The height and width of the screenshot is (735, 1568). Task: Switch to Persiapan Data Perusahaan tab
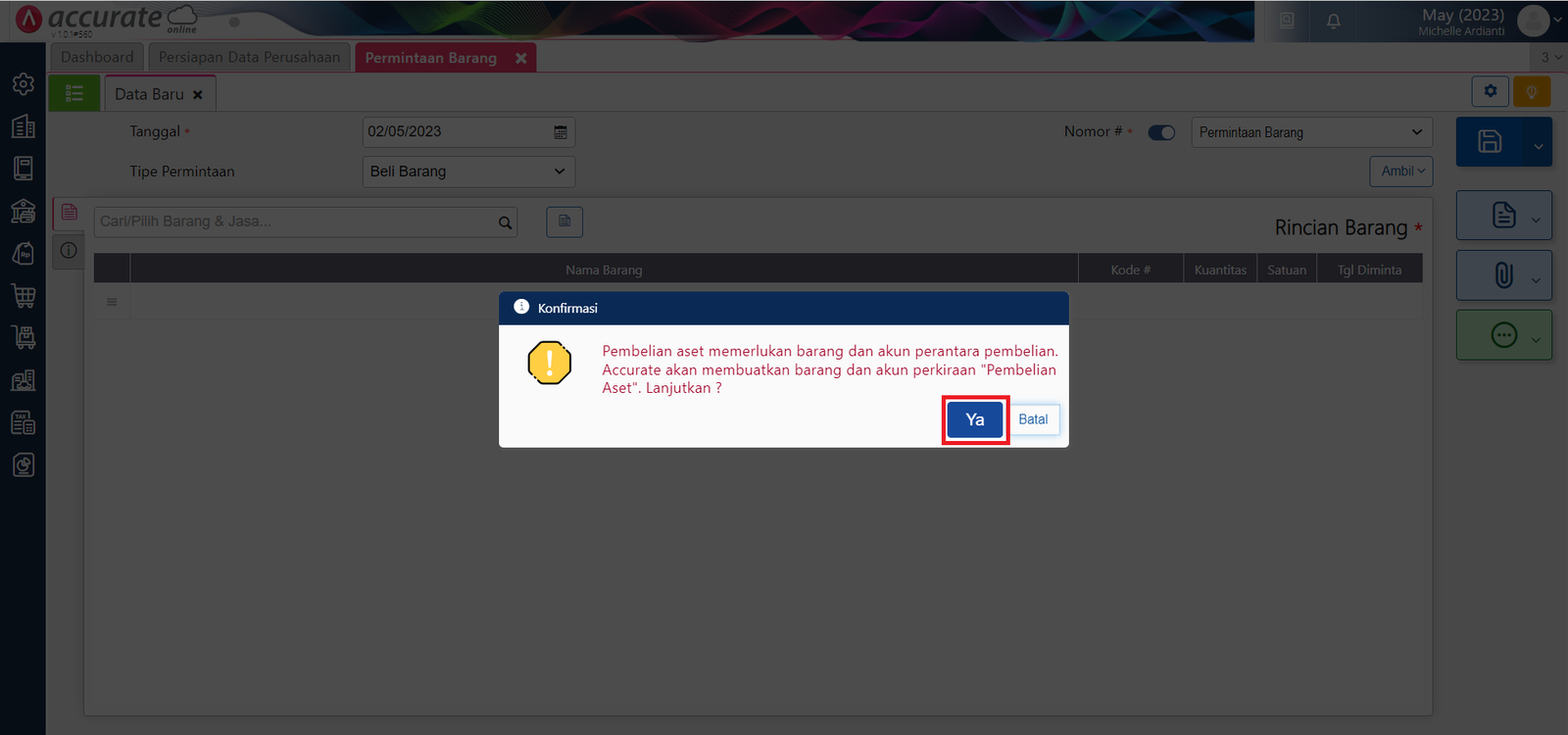[249, 58]
